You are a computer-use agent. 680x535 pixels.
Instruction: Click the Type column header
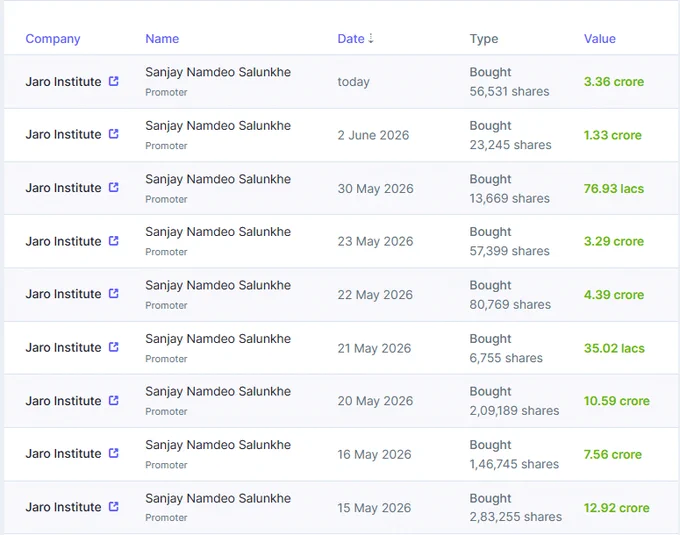pyautogui.click(x=484, y=39)
